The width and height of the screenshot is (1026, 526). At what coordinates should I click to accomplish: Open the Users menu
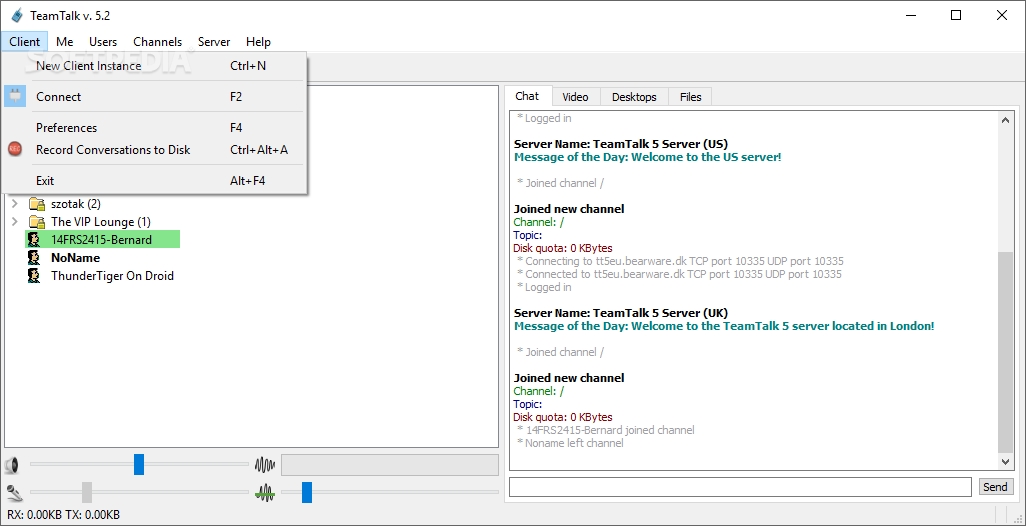pos(103,41)
